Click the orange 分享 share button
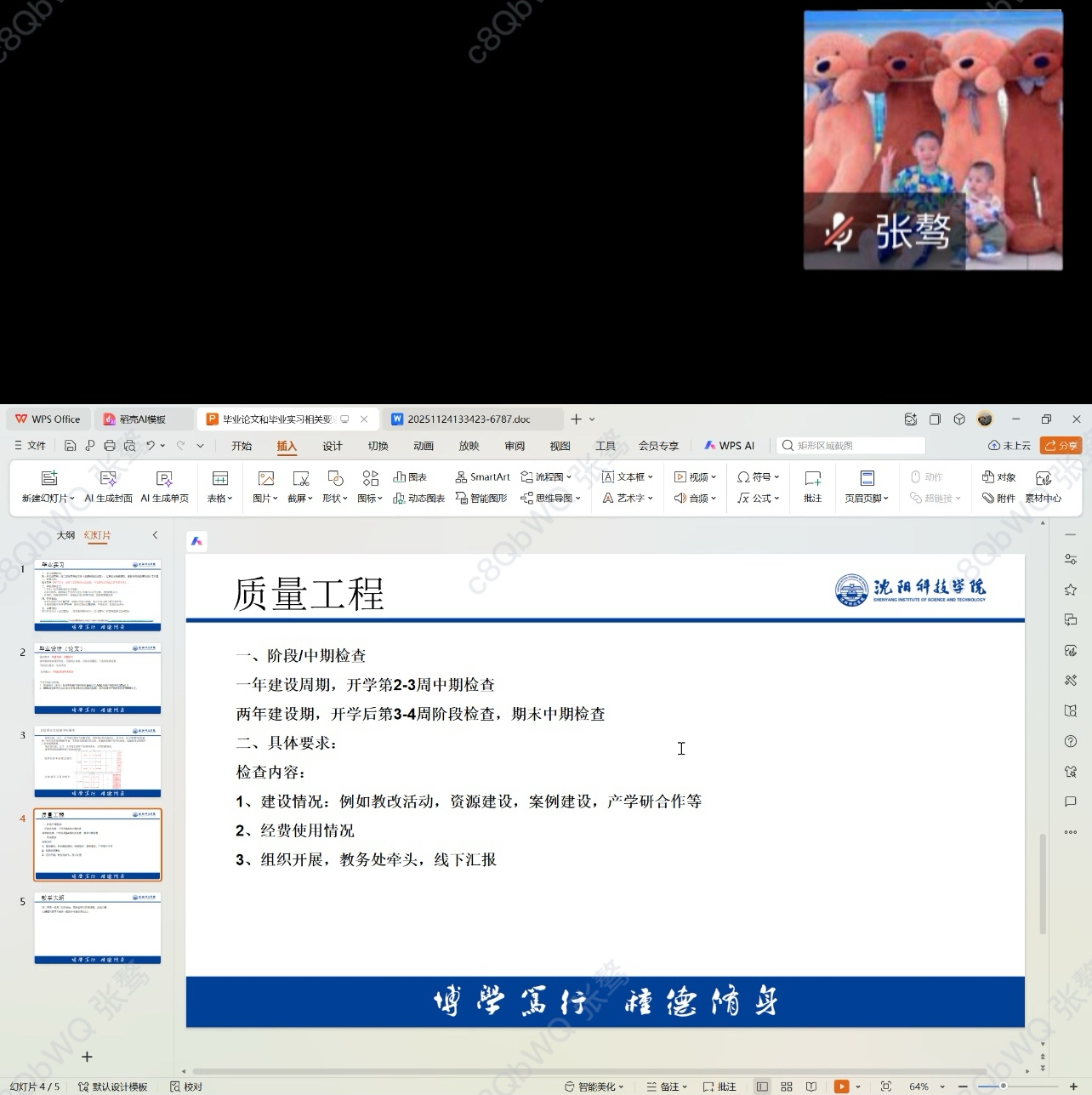 [x=1061, y=446]
